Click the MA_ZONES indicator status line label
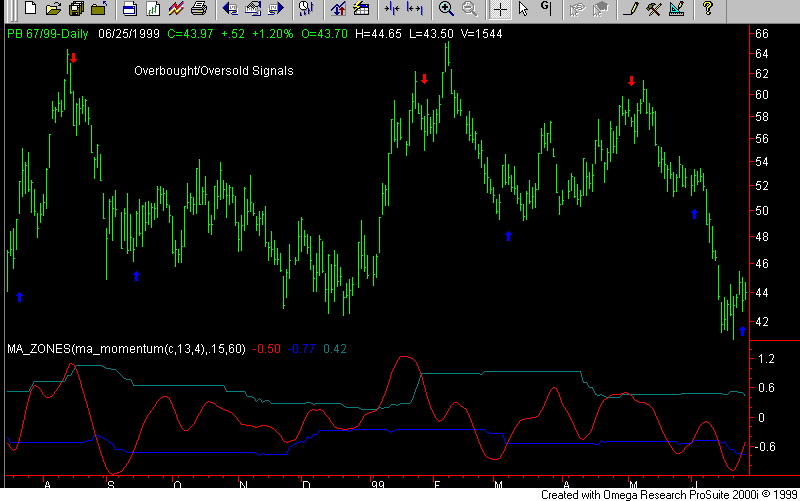 coord(127,349)
